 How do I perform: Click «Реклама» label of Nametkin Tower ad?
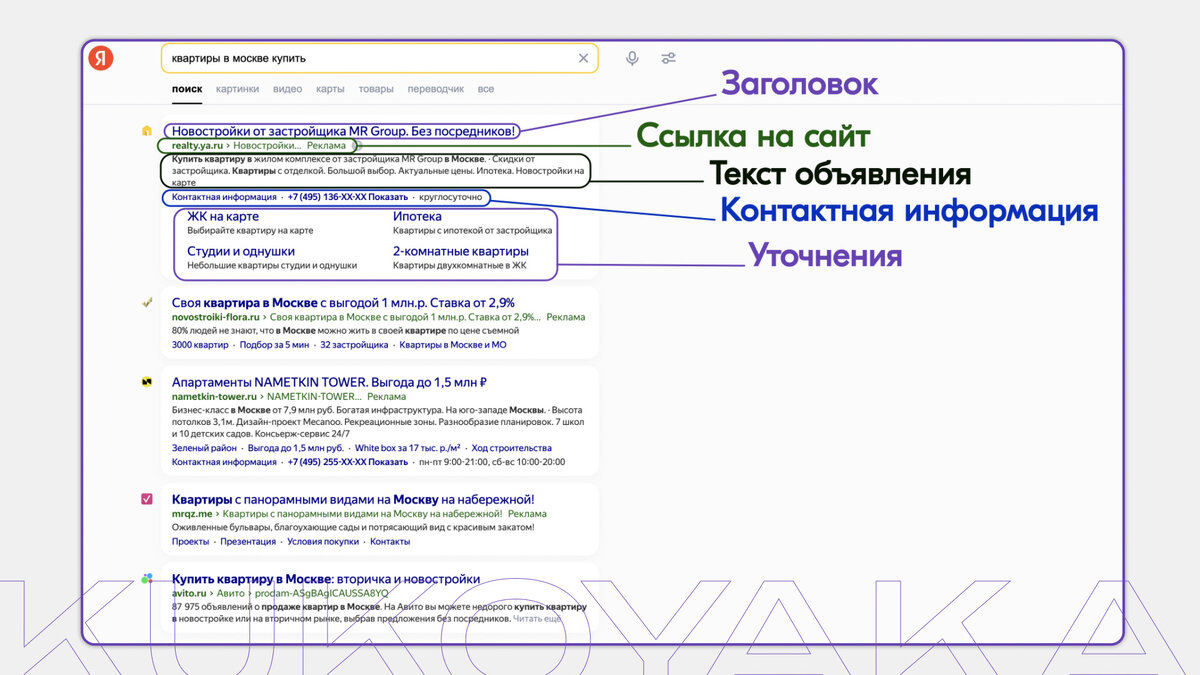(x=386, y=396)
